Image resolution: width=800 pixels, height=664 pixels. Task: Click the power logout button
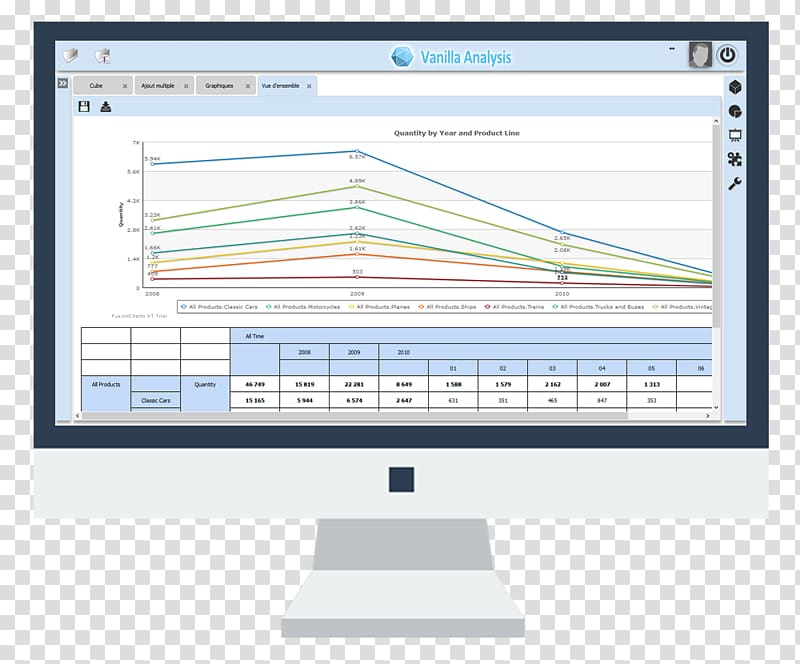click(x=728, y=55)
